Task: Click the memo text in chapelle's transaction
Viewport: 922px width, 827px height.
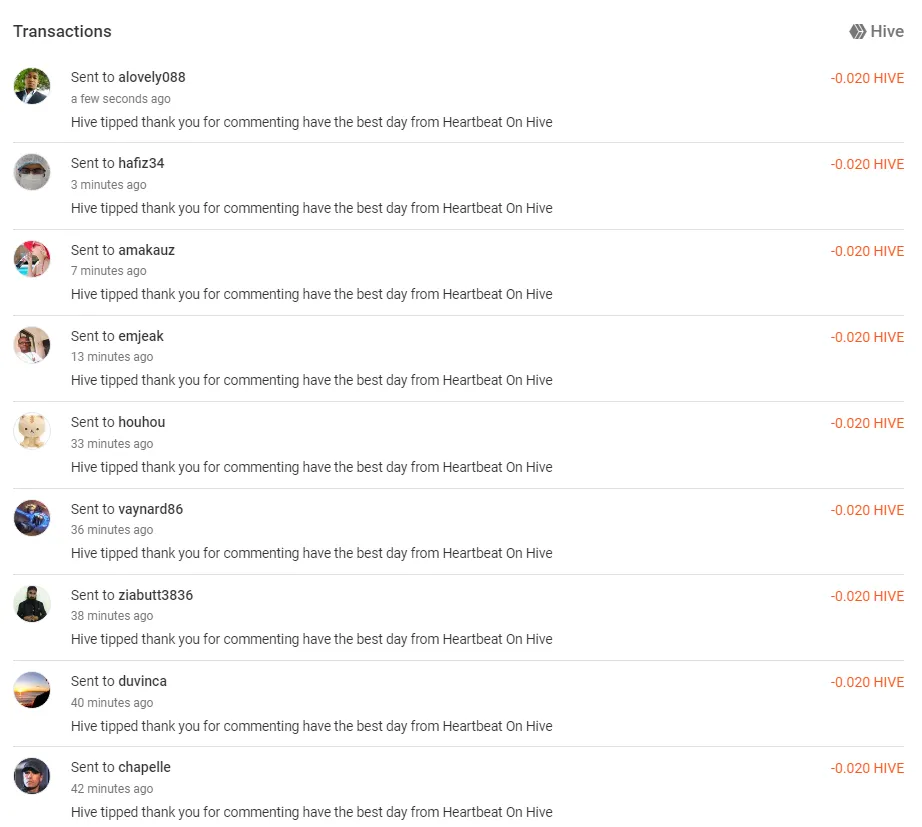Action: [312, 812]
